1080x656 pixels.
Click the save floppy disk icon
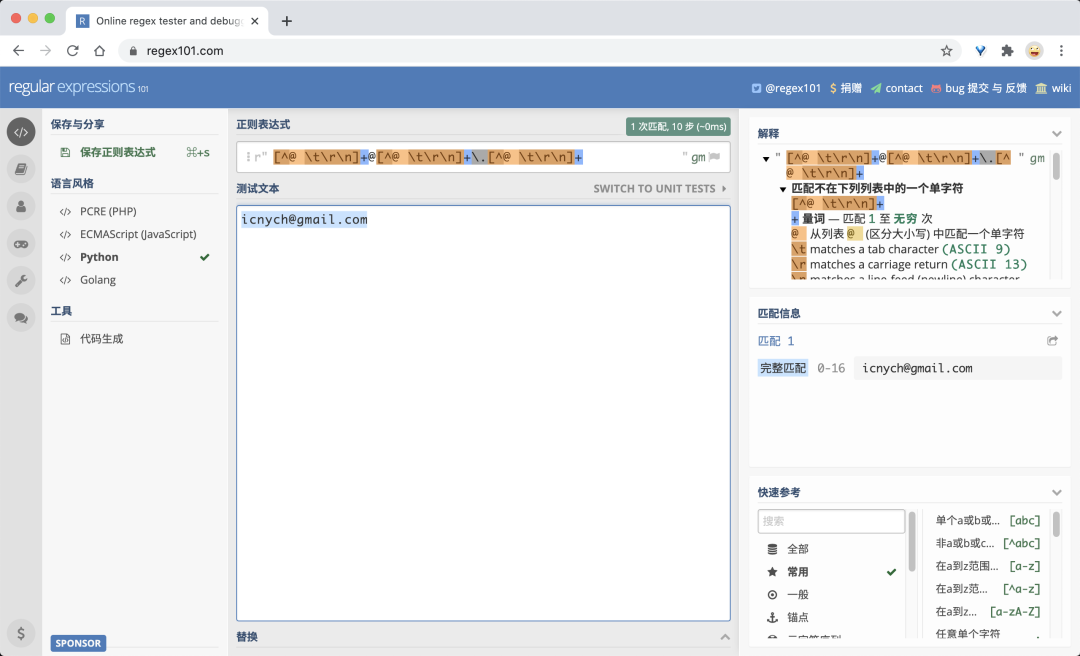[65, 152]
